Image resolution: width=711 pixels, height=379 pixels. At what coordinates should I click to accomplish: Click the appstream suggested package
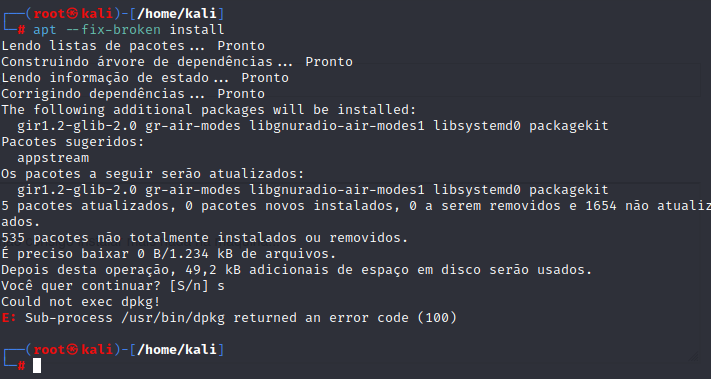53,158
